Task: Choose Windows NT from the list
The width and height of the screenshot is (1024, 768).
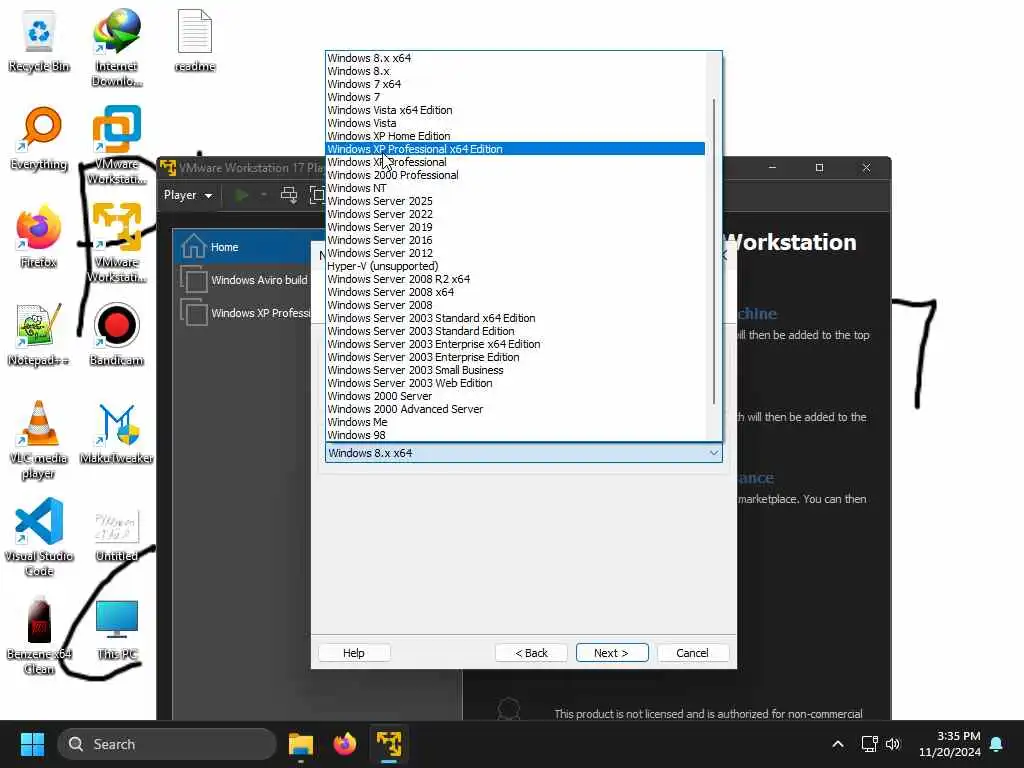Action: [515, 188]
